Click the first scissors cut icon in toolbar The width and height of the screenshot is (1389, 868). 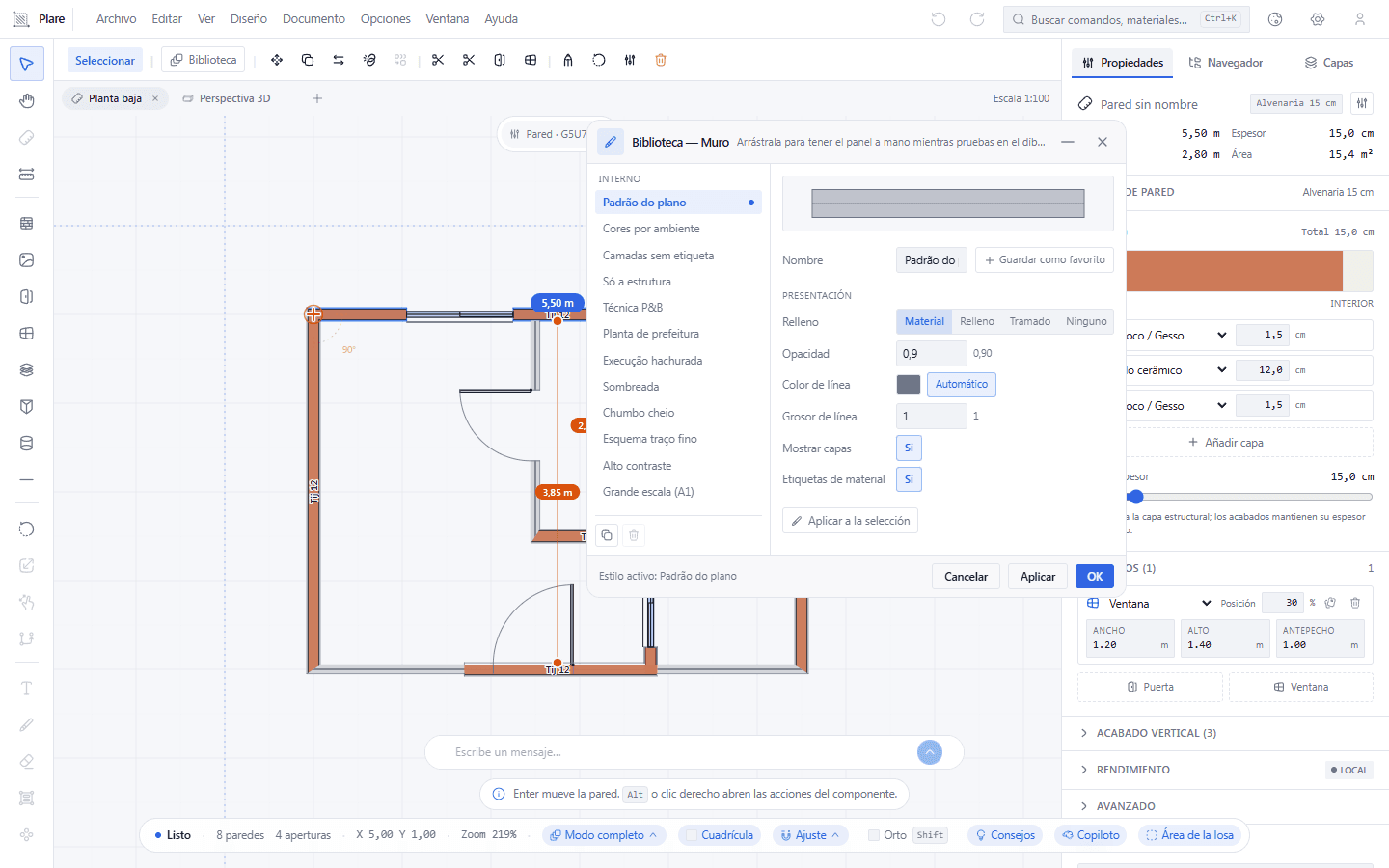tap(438, 60)
